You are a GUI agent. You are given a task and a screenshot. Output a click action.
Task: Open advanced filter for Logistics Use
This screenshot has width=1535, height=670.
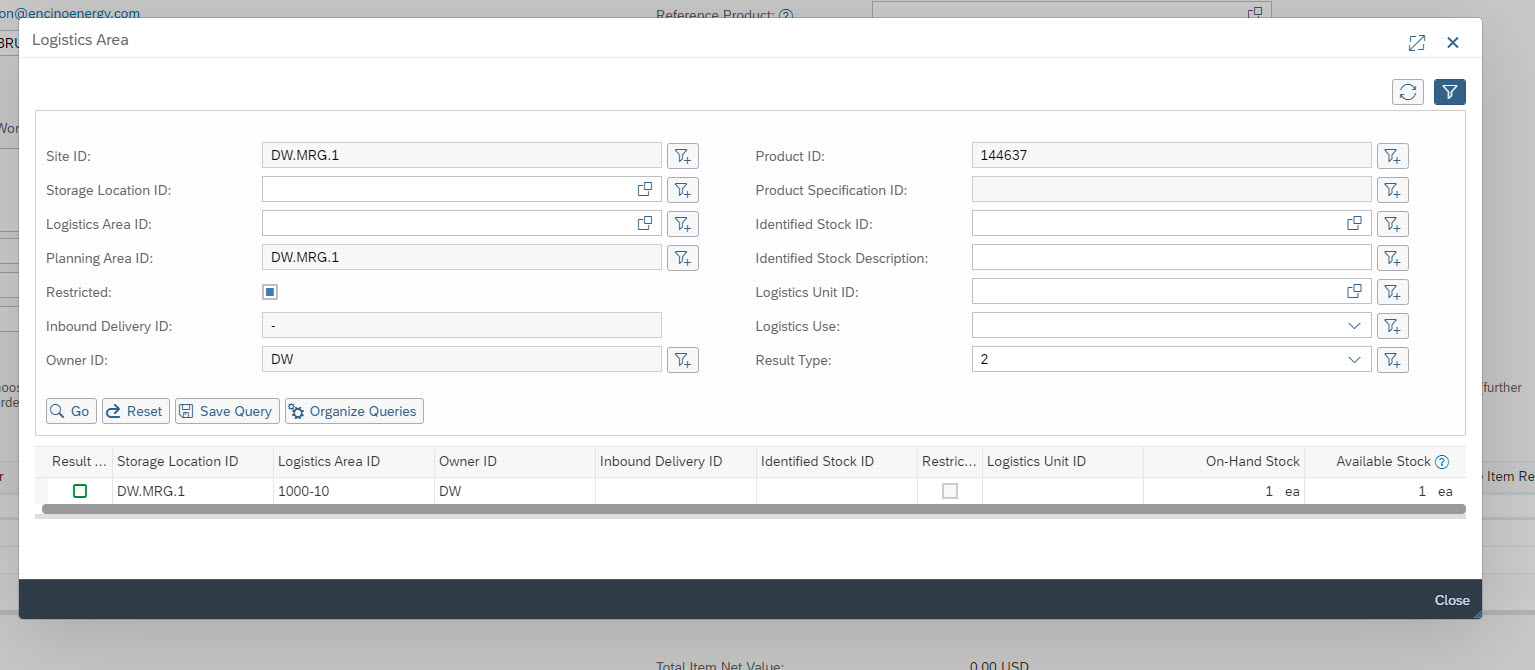[x=1393, y=326]
